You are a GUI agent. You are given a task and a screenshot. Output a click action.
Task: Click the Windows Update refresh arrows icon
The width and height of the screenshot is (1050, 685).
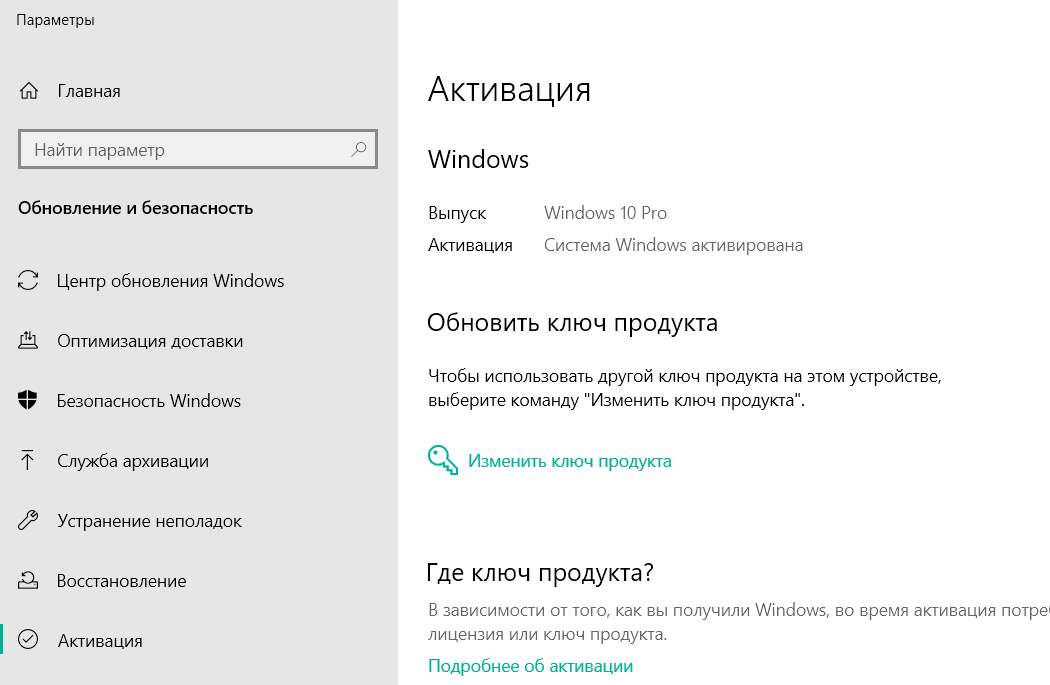click(x=28, y=280)
